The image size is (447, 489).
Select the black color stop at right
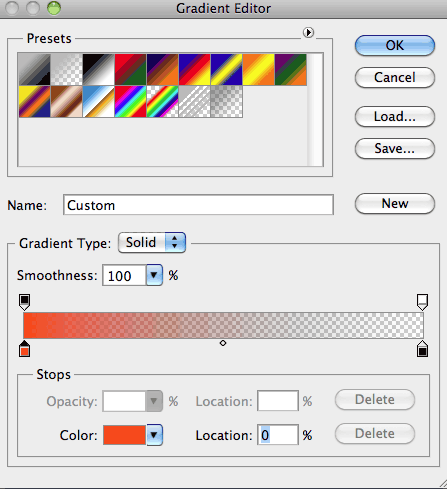click(x=422, y=349)
